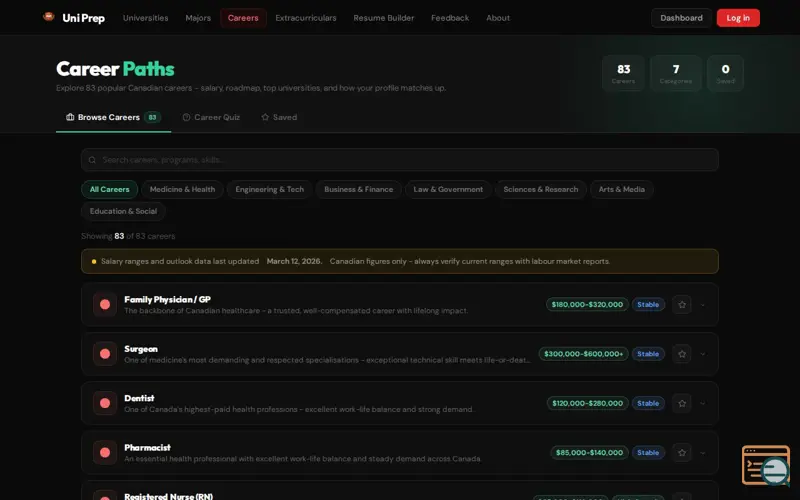
Task: Open the Surgeon career title
Action: 141,349
